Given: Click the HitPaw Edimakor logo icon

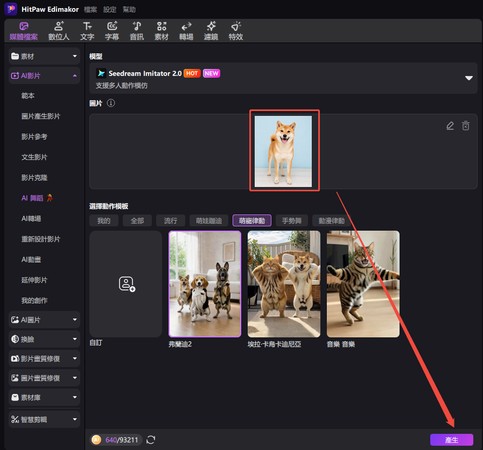Looking at the screenshot, I should (x=11, y=9).
